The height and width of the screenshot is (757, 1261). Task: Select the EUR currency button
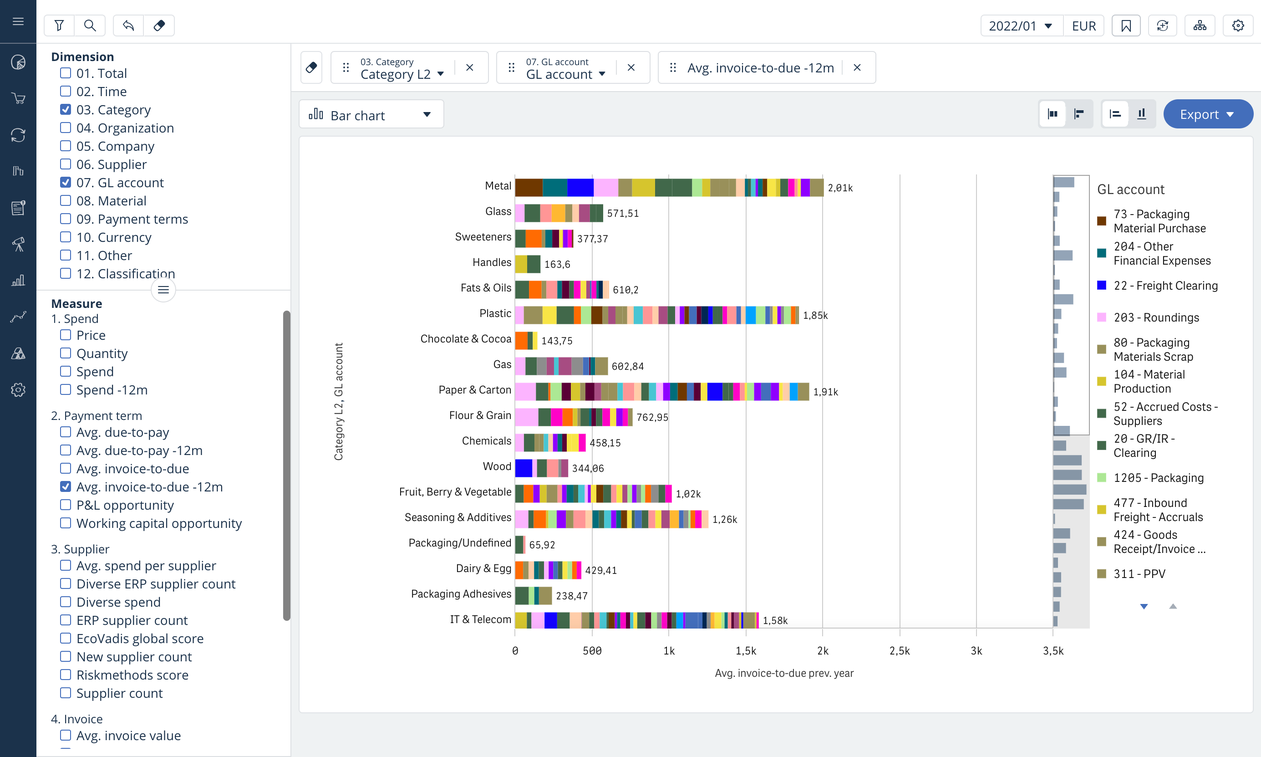pos(1084,26)
